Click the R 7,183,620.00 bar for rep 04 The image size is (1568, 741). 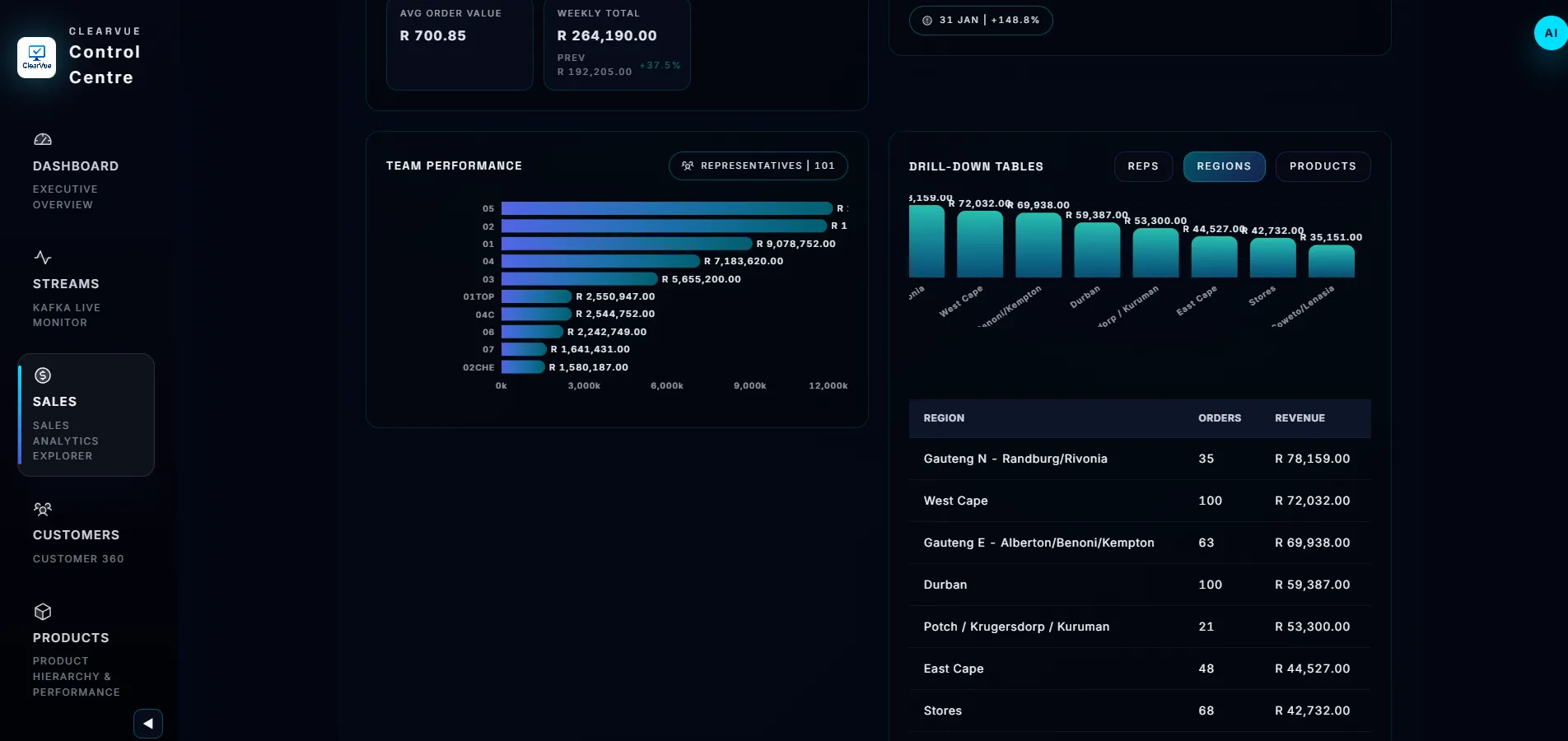pyautogui.click(x=600, y=261)
